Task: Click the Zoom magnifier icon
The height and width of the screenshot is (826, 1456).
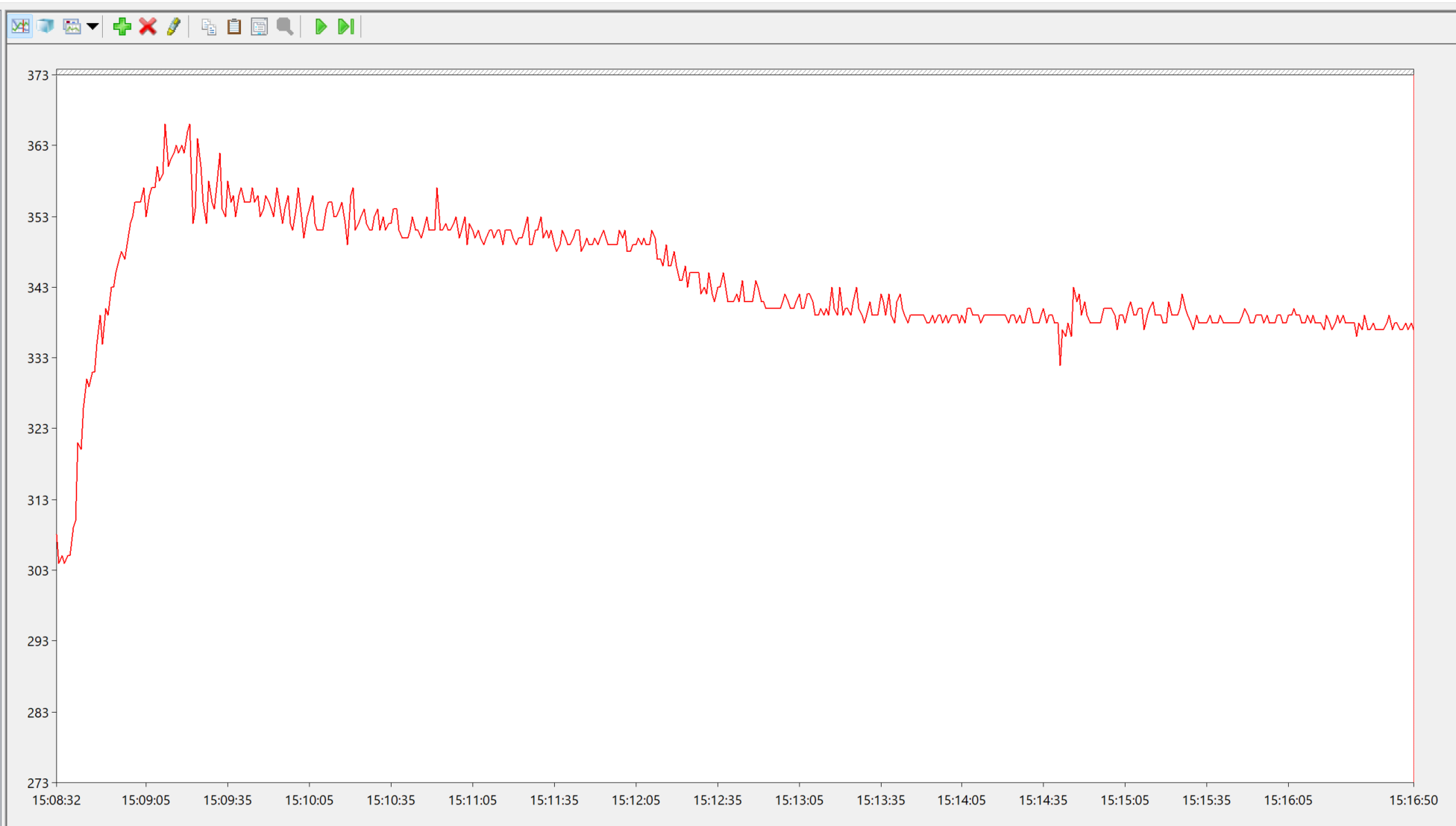Action: click(x=284, y=27)
